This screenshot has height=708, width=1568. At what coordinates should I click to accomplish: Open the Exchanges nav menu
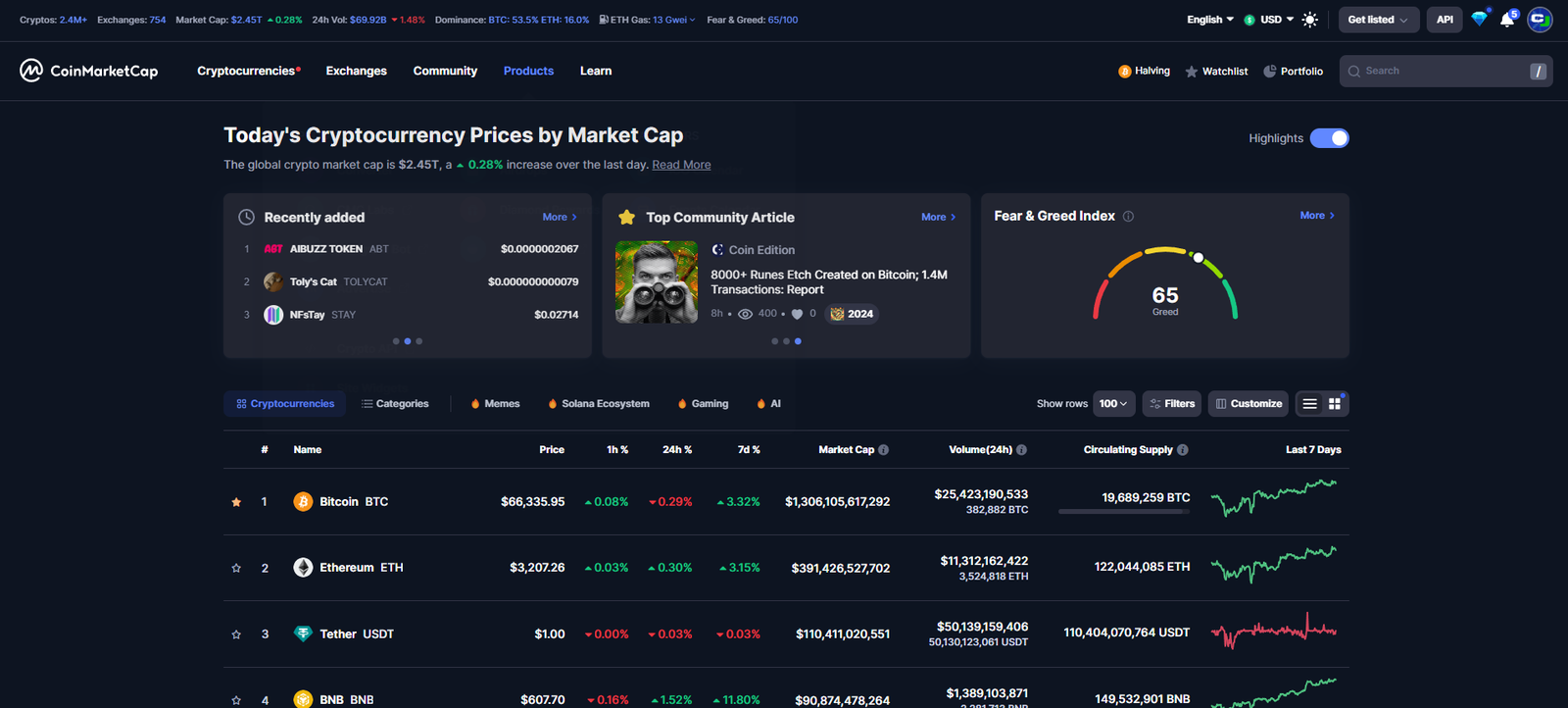tap(357, 71)
